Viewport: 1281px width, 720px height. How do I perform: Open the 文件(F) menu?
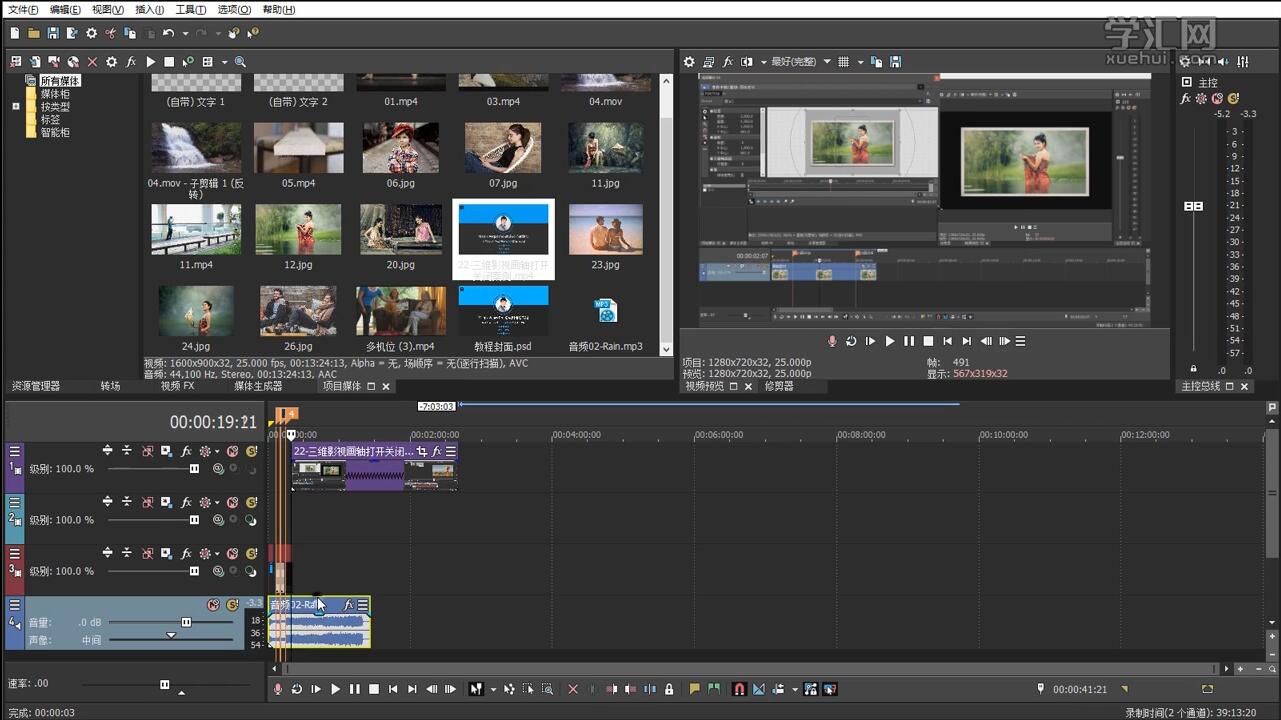(x=23, y=10)
